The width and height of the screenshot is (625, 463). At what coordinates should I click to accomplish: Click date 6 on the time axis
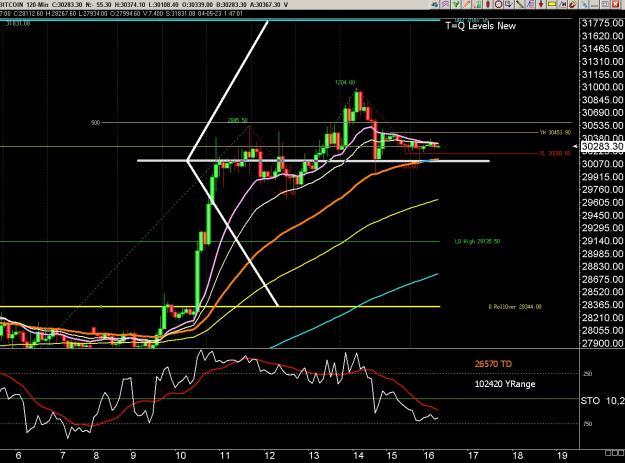[x=18, y=455]
